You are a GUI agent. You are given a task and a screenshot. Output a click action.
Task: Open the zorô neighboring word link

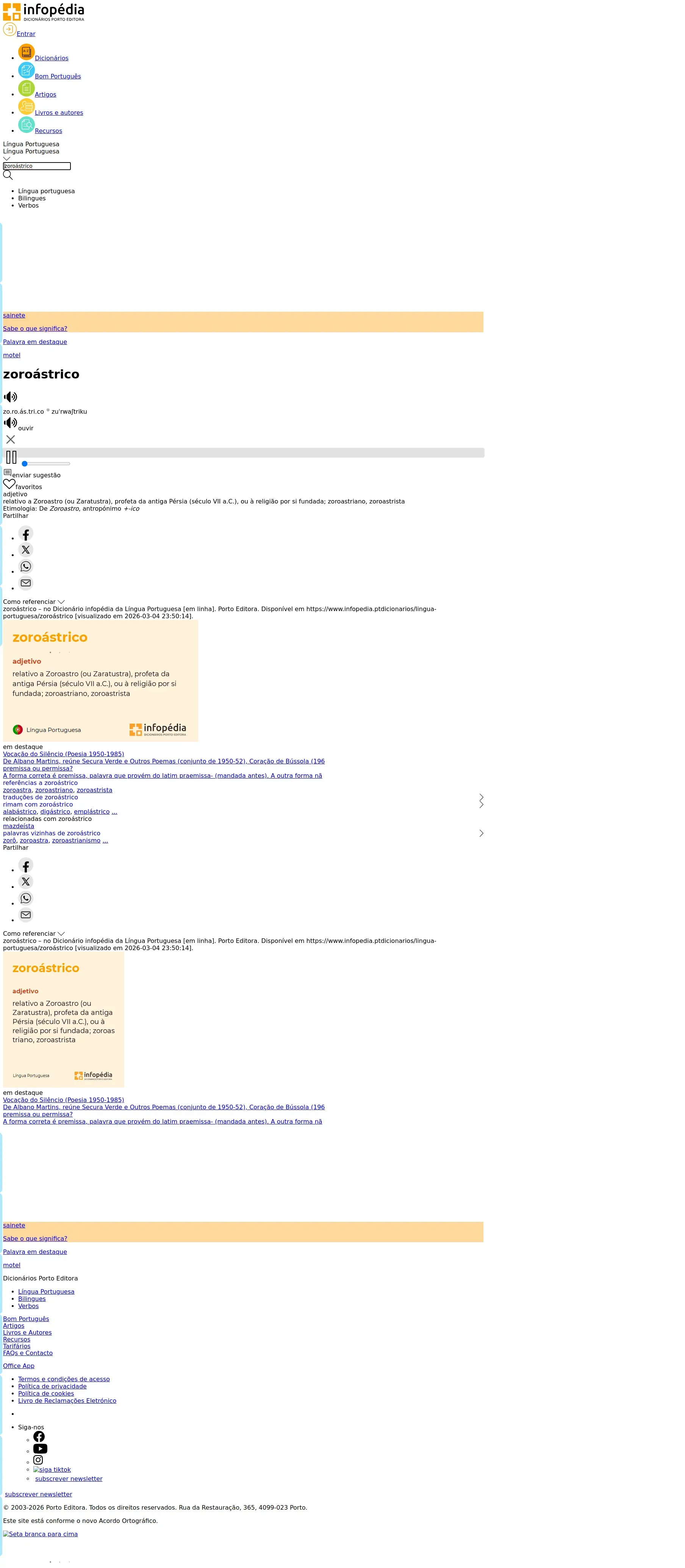10,841
